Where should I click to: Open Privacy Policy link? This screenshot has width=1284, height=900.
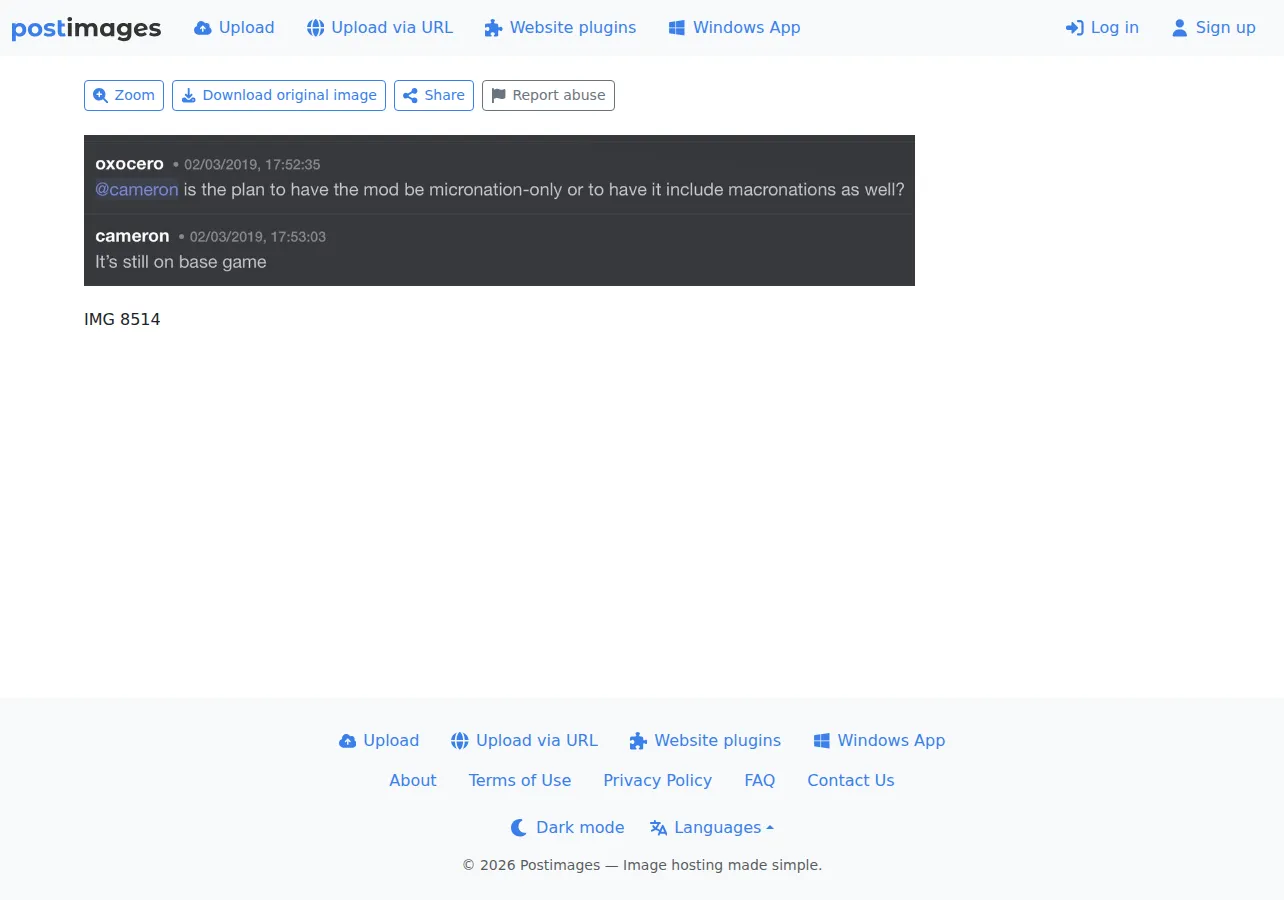[658, 780]
